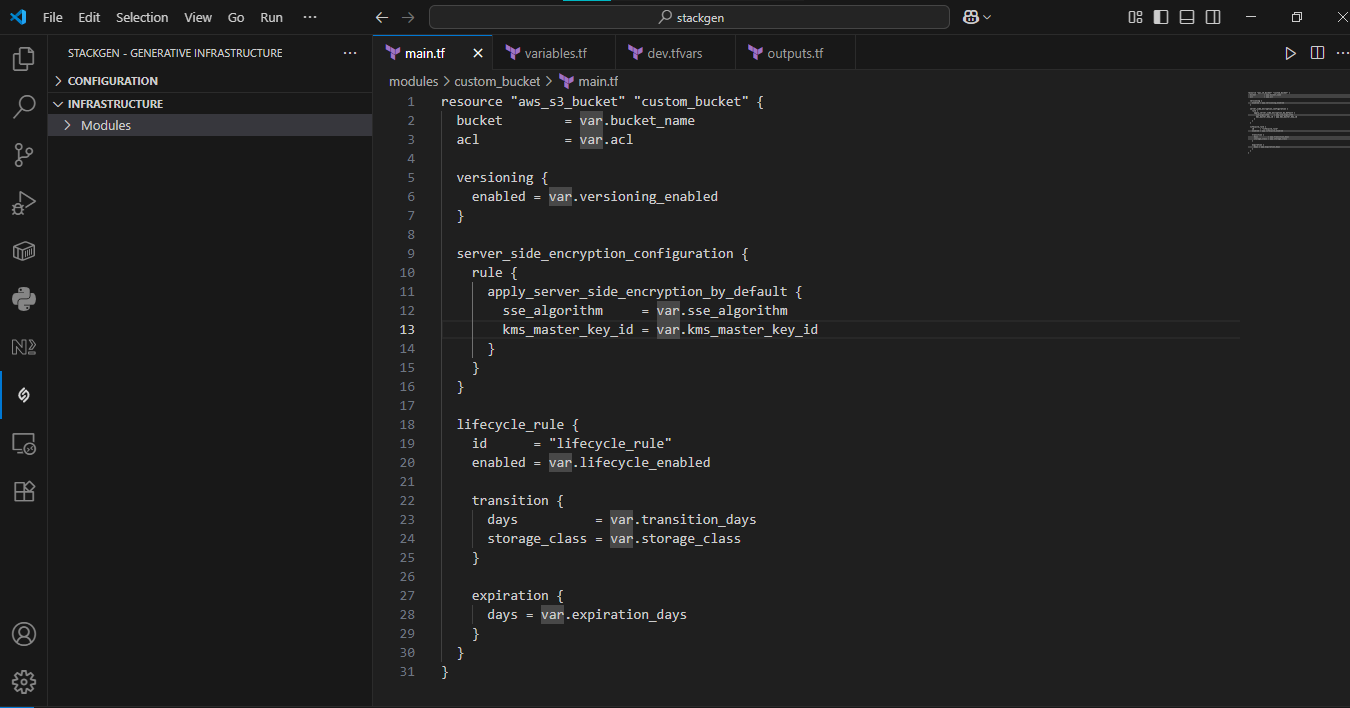Toggle the primary side bar visibility

[1161, 17]
